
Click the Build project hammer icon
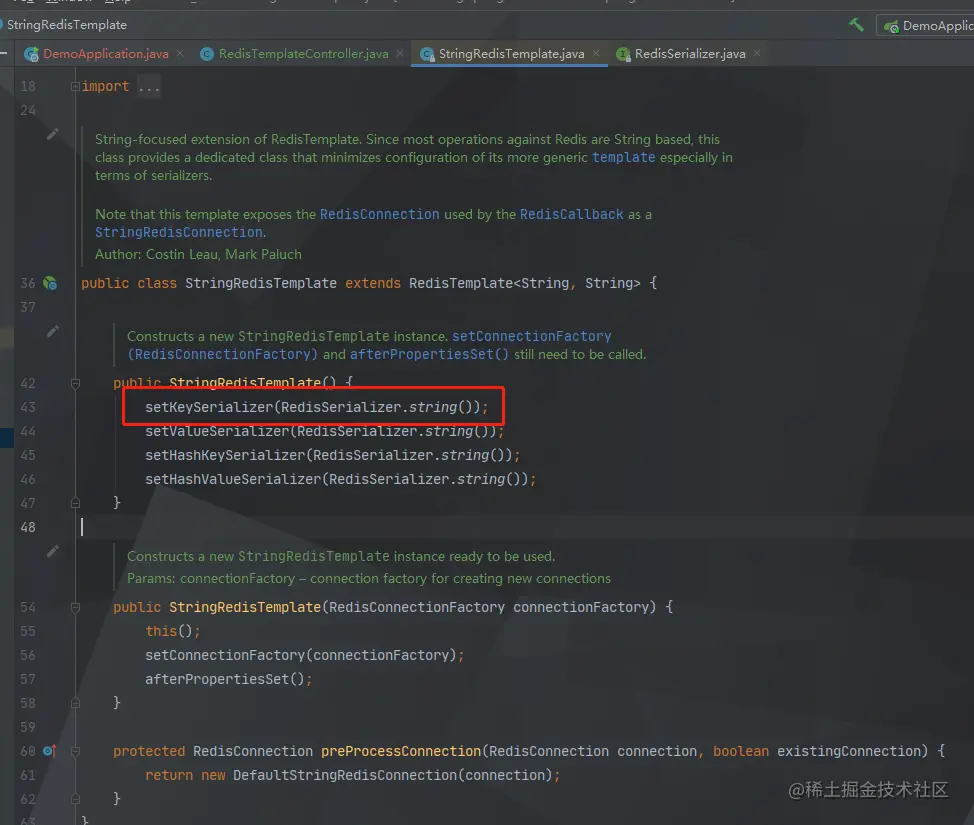coord(857,25)
